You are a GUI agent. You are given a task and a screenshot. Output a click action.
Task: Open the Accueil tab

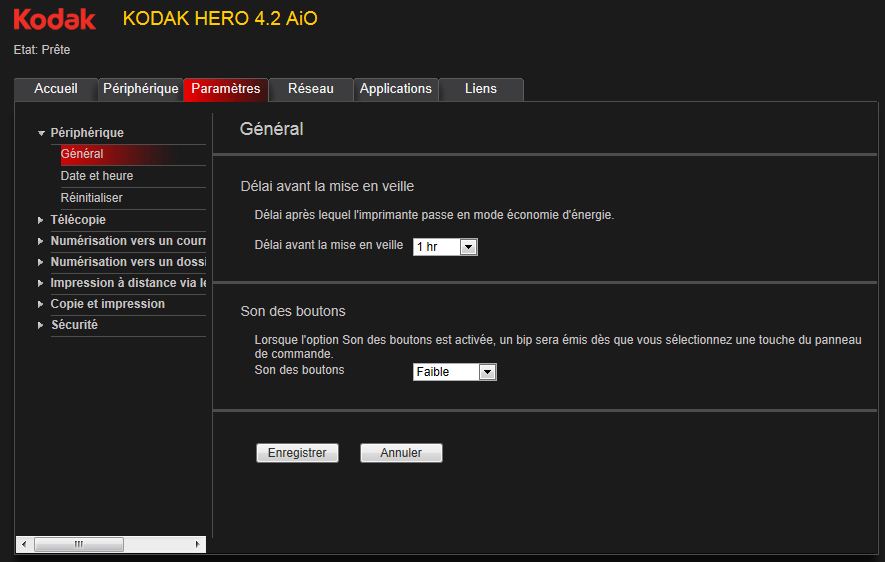pyautogui.click(x=56, y=89)
